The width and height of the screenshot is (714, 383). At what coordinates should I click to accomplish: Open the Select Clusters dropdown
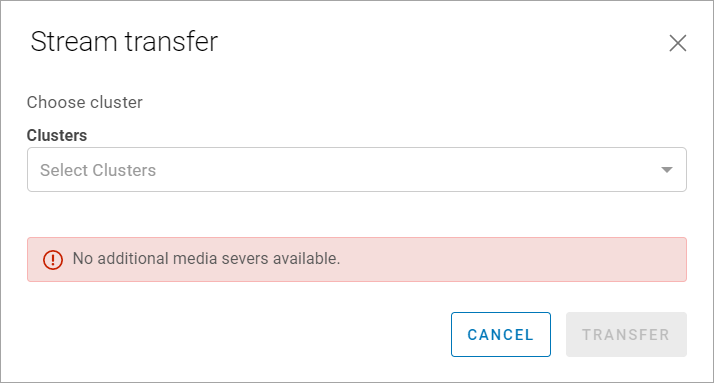coord(357,169)
